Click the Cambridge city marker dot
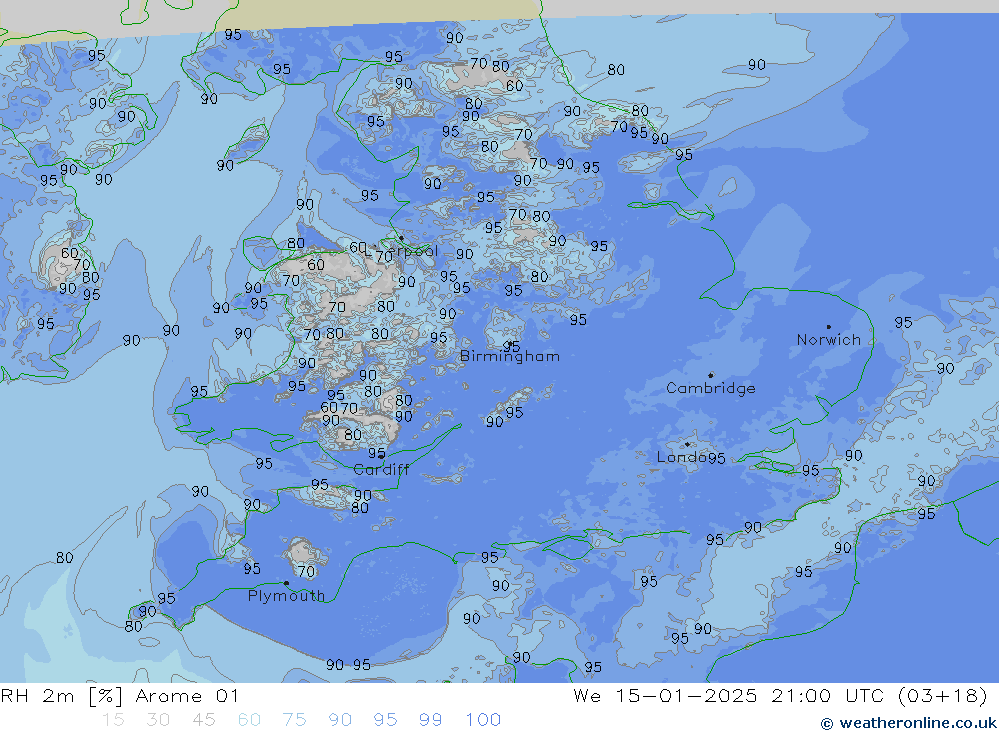Image resolution: width=1000 pixels, height=733 pixels. click(x=710, y=375)
